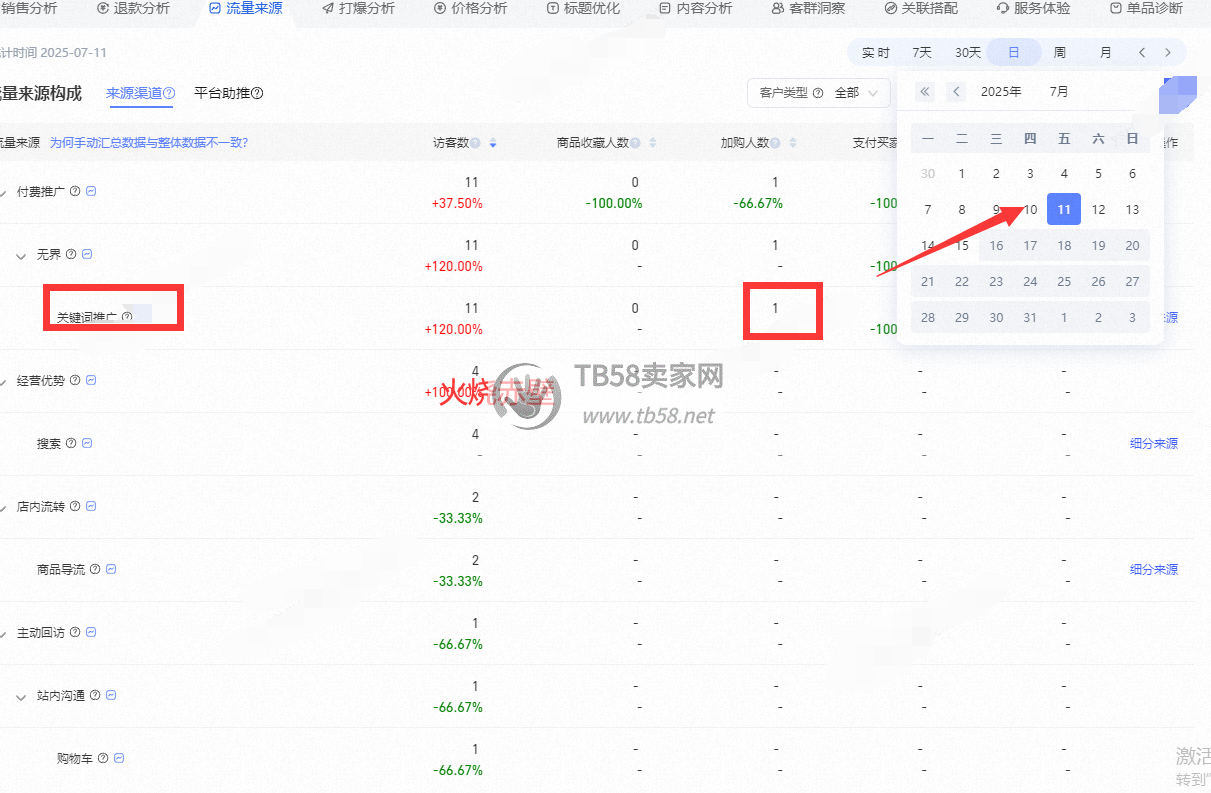
Task: Go to previous year in calendar
Action: coord(925,92)
